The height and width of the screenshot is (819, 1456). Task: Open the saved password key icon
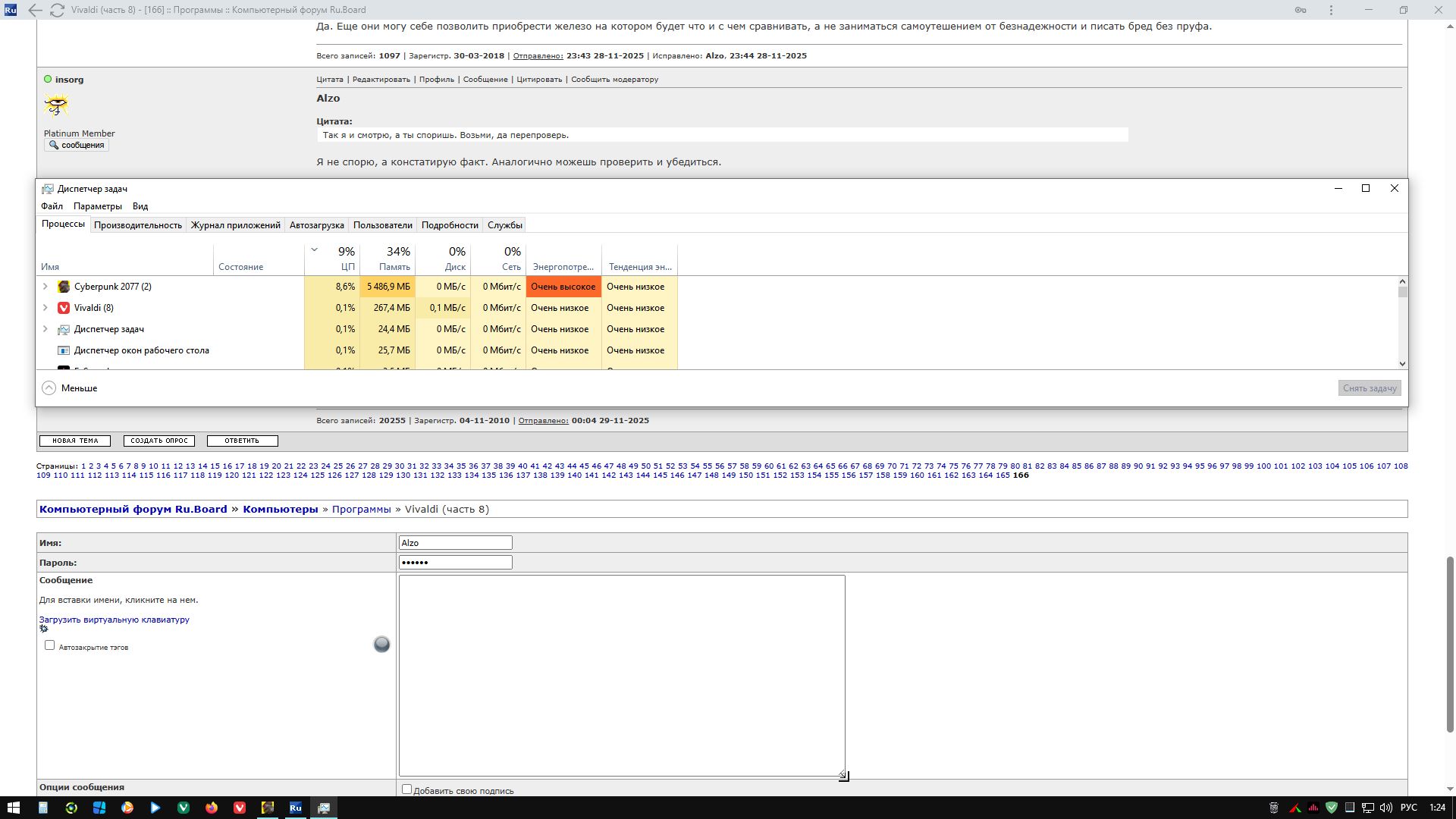pyautogui.click(x=1301, y=10)
